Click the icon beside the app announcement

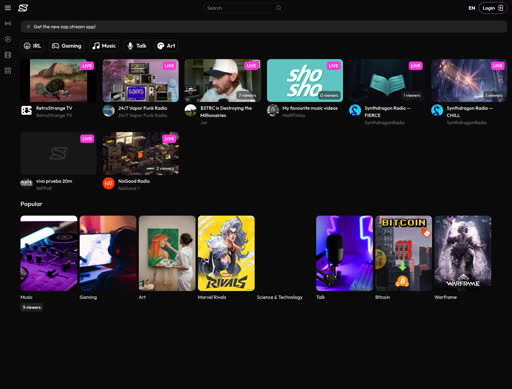tap(28, 27)
